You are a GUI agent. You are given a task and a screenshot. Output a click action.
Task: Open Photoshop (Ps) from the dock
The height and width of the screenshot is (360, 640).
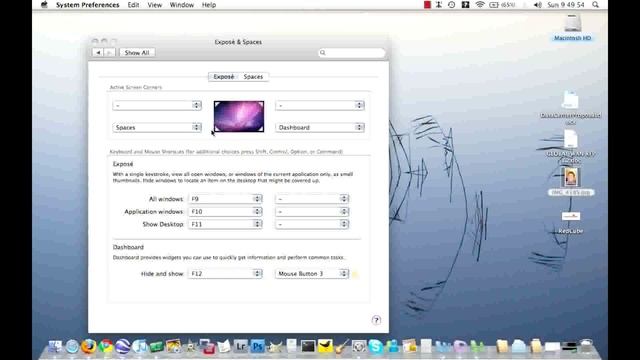coord(258,347)
